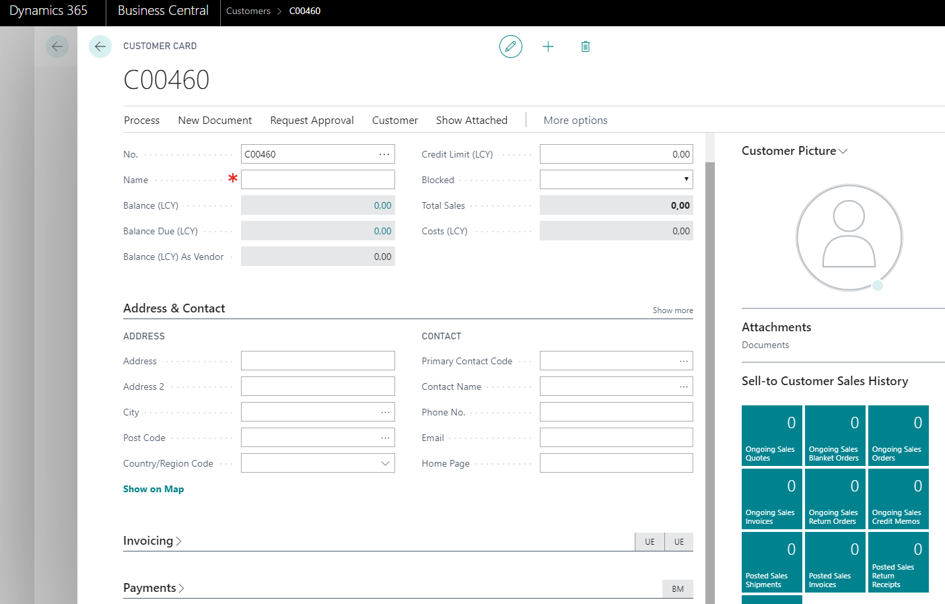
Task: Click the BM summary value on Payments
Action: [677, 588]
